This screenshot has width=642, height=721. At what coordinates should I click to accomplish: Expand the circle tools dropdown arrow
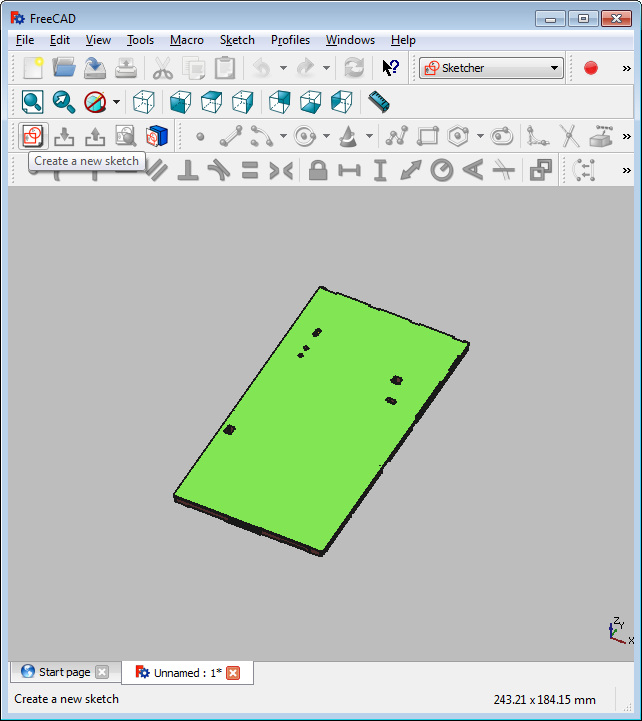pyautogui.click(x=327, y=136)
